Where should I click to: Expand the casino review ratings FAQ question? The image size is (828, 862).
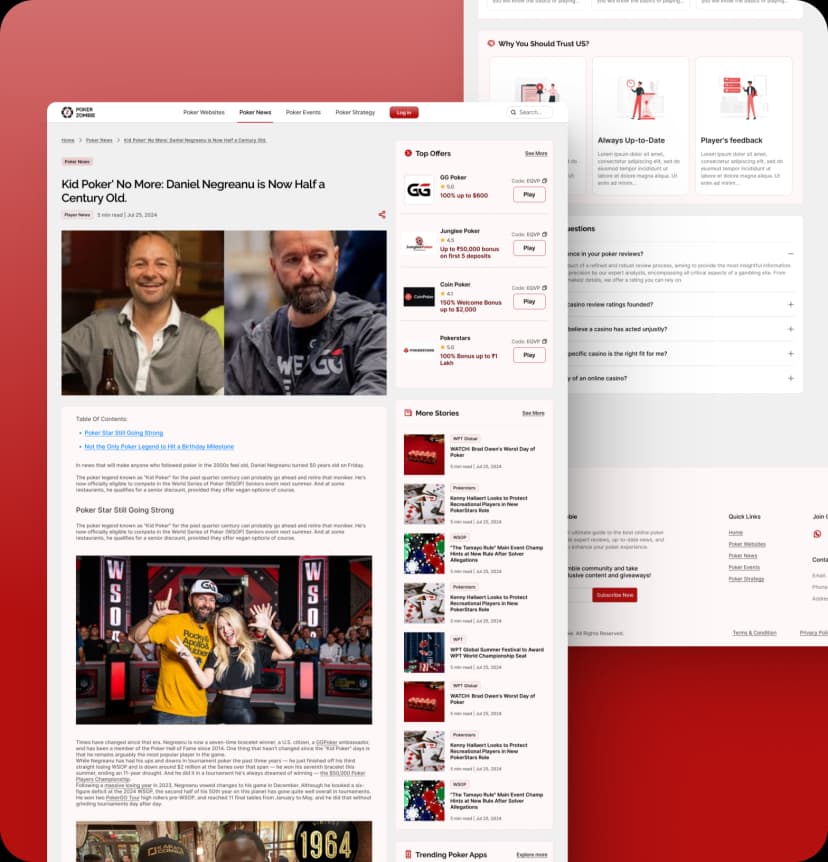(791, 304)
